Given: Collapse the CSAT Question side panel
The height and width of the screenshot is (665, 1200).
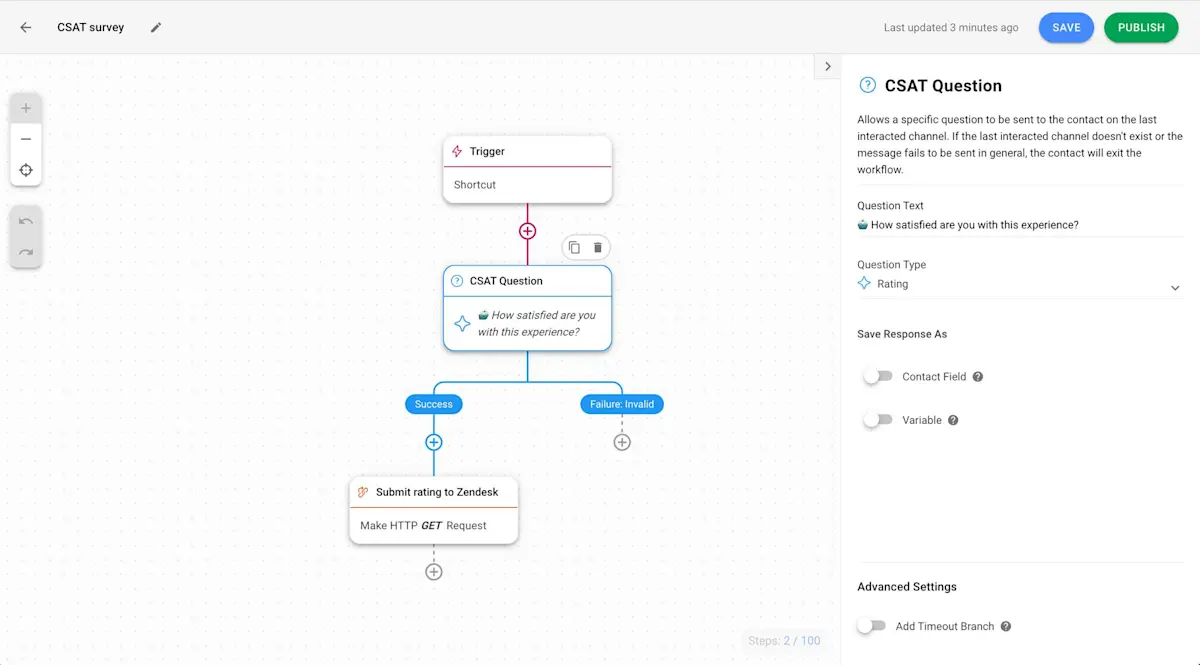Looking at the screenshot, I should point(827,65).
